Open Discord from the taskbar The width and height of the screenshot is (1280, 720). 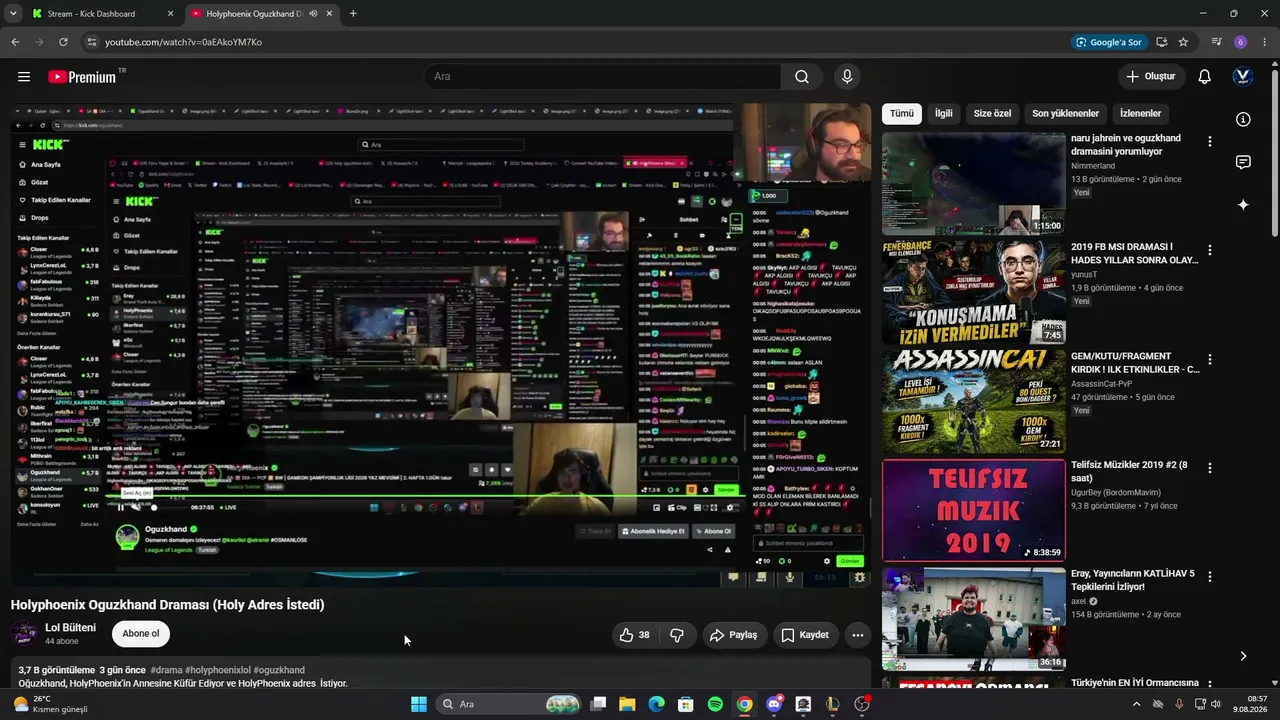coord(774,704)
